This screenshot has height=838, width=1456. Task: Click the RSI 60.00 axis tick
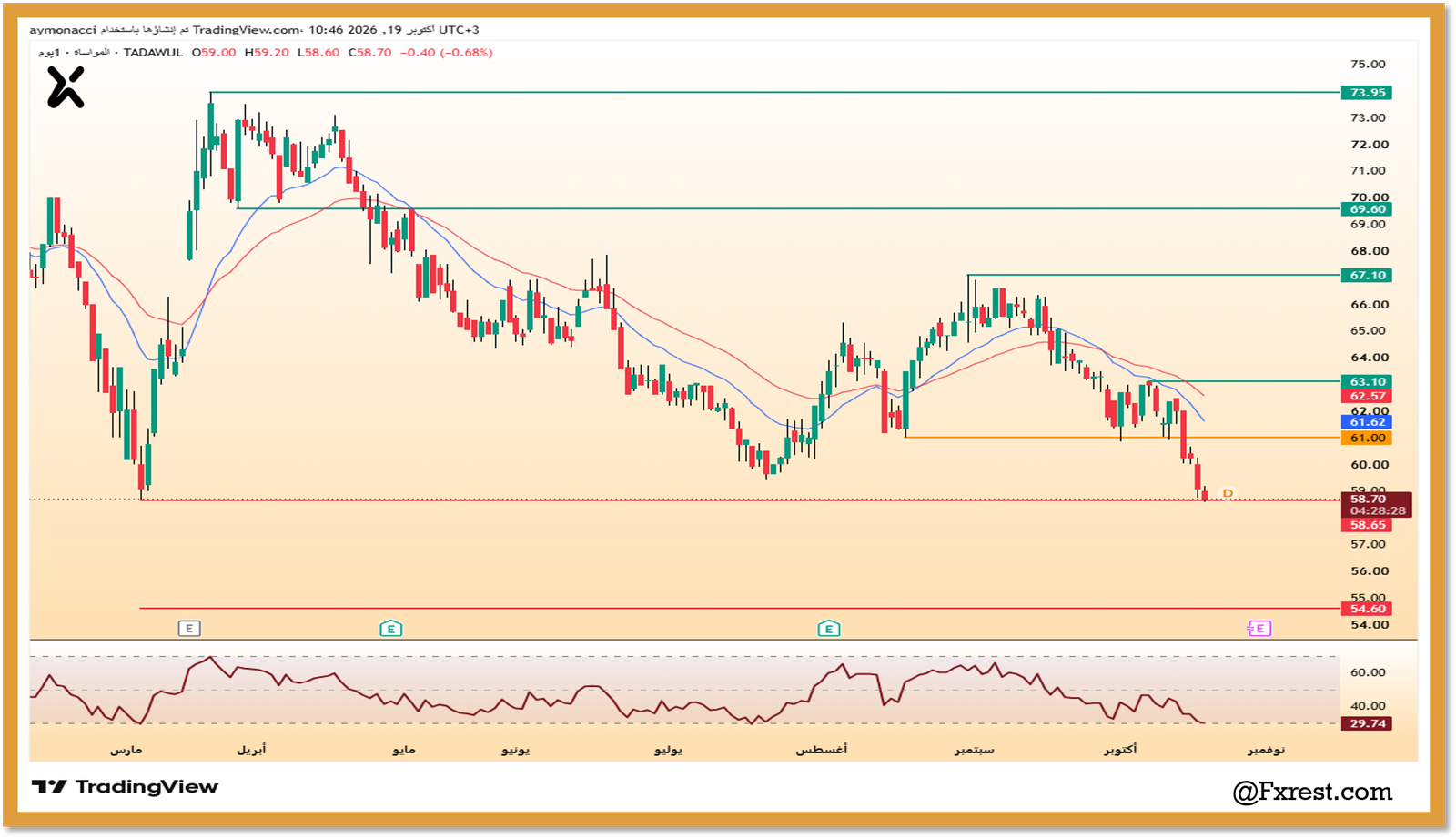click(1368, 672)
